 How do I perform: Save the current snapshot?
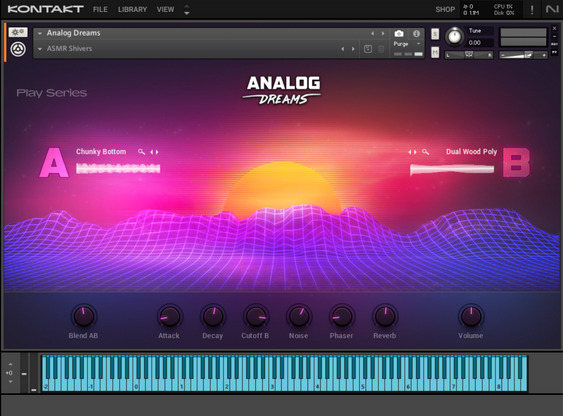pos(368,49)
